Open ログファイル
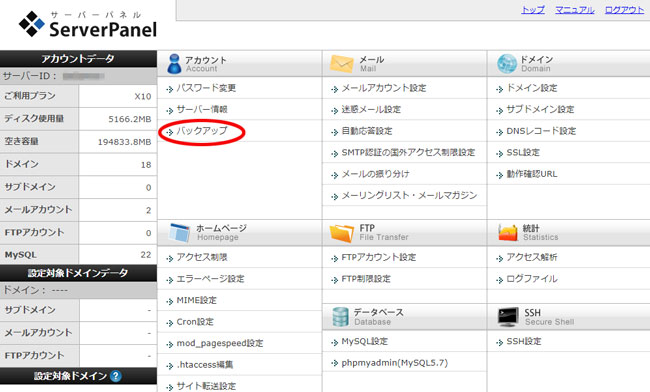The image size is (650, 392). click(x=531, y=279)
